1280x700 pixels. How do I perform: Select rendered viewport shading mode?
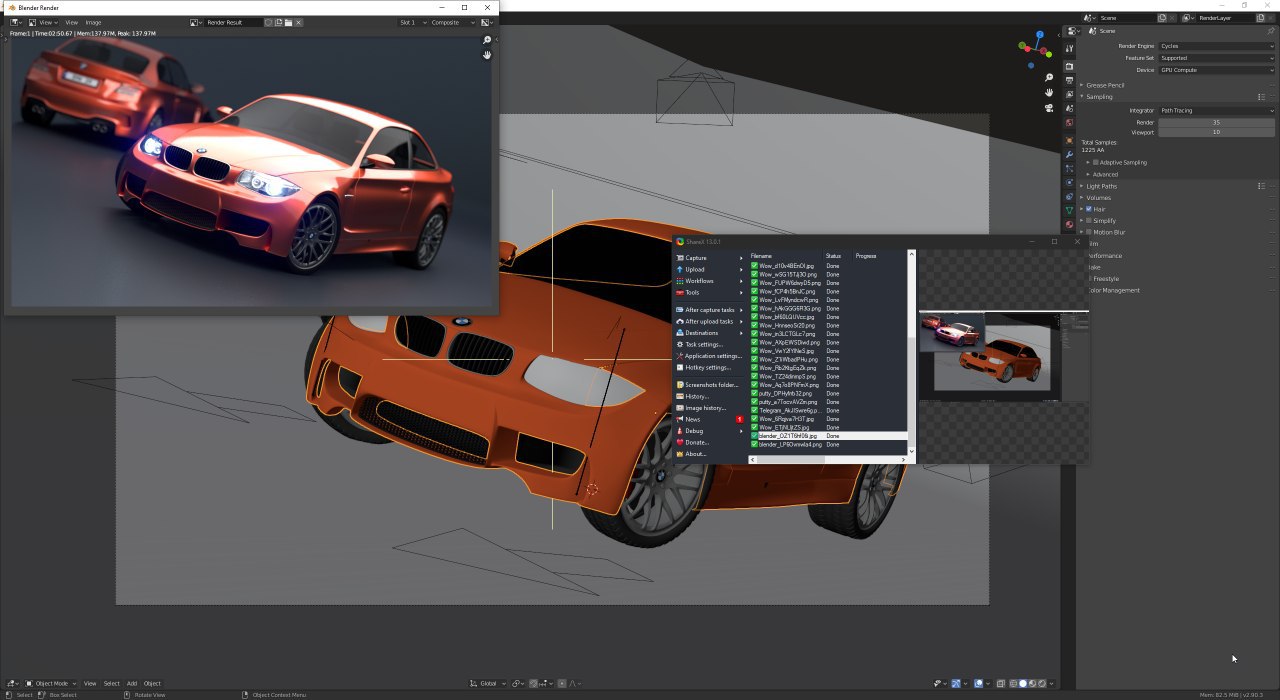pyautogui.click(x=1043, y=683)
